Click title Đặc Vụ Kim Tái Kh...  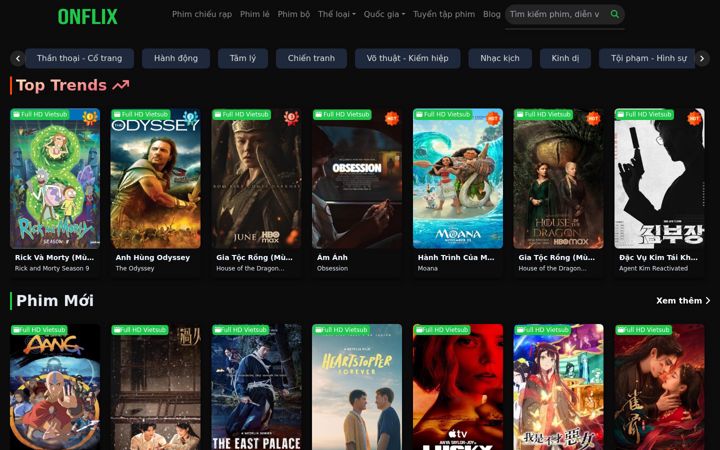(658, 258)
